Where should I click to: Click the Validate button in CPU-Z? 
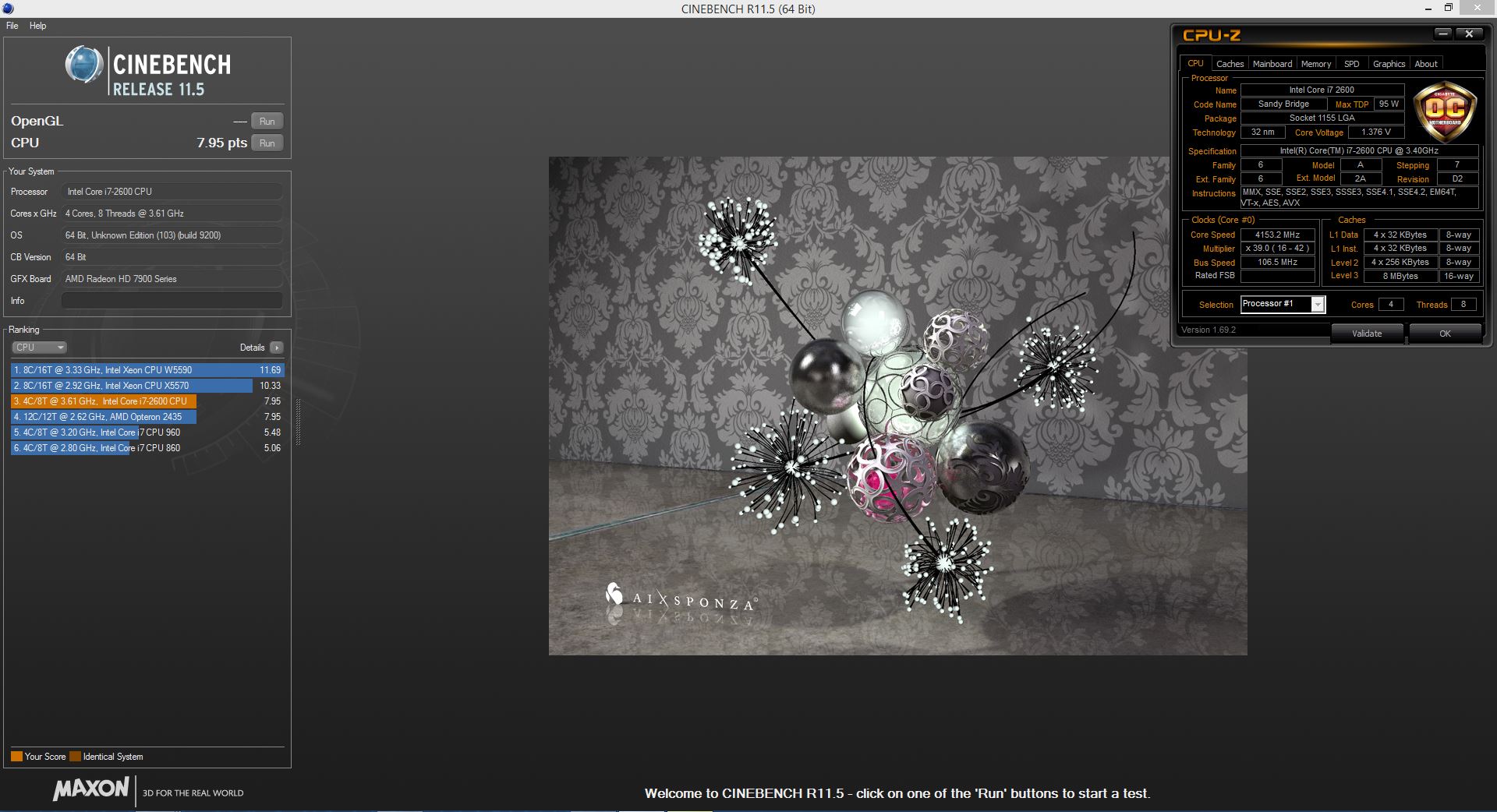[1367, 334]
